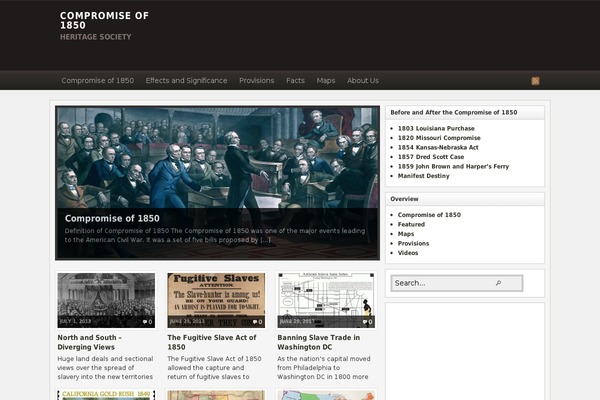600x400 pixels.
Task: Open the 1803 Louisiana Purchase link
Action: 438,128
